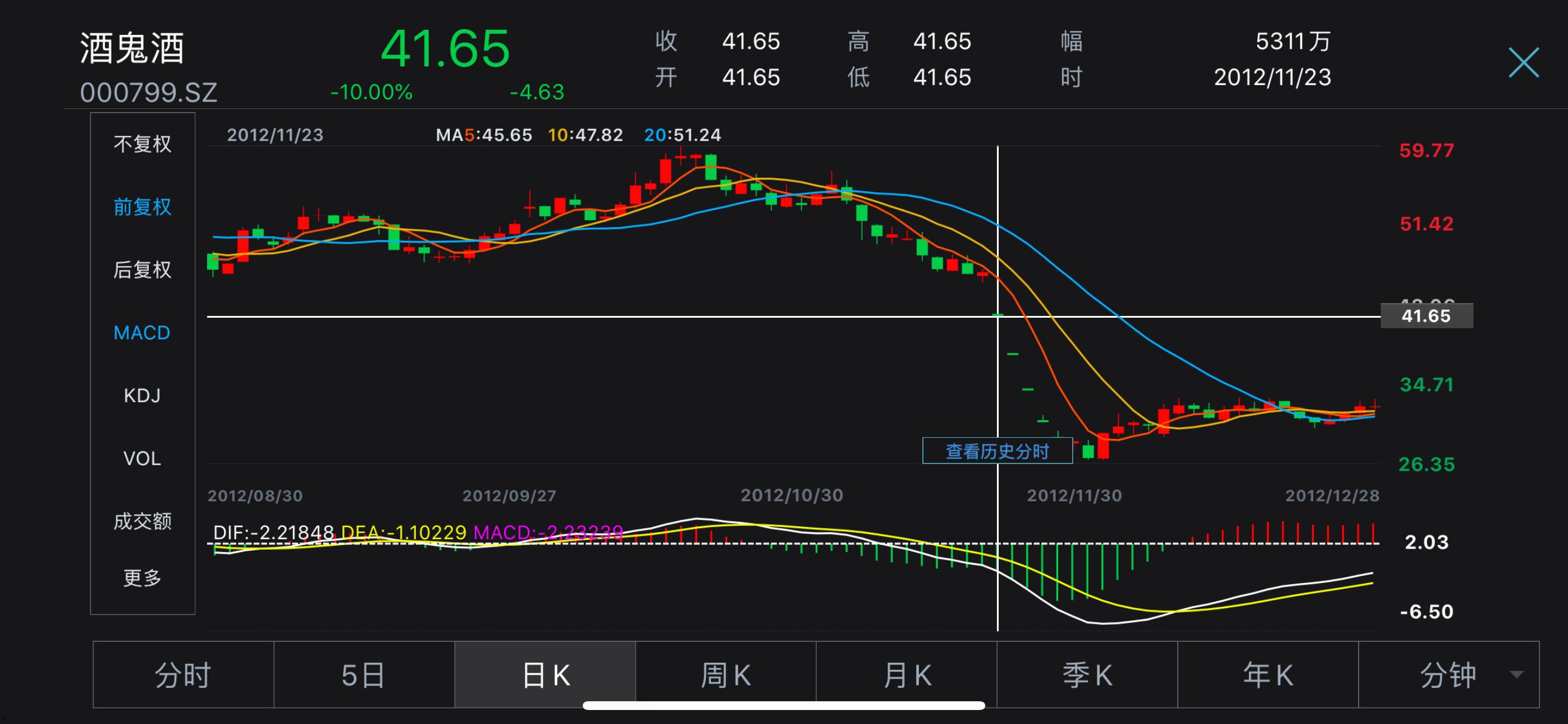Click the 10:47.82 moving average label

pos(586,135)
